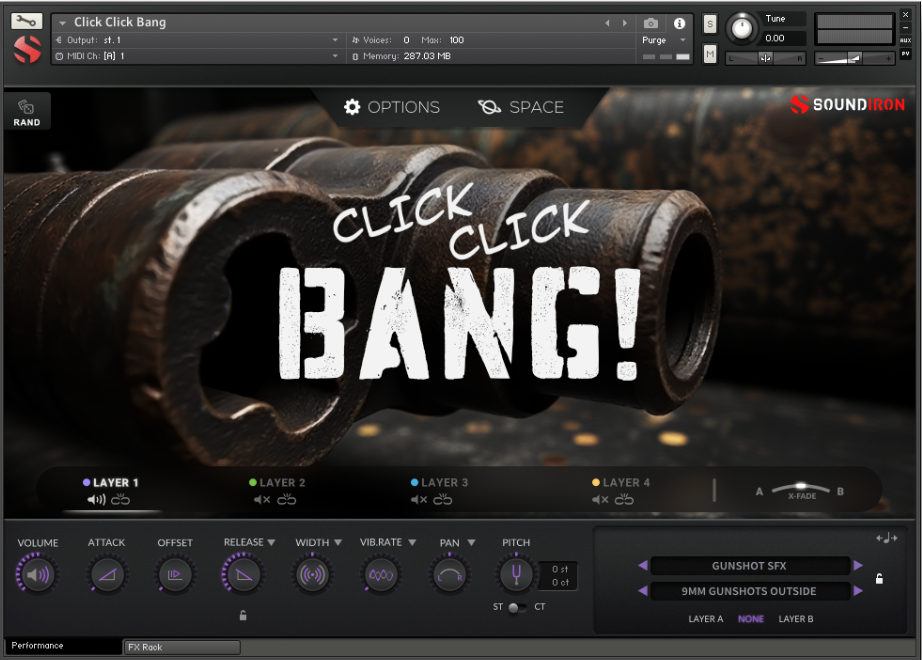Click the wrench edit icon top-left
The image size is (922, 660).
pos(27,19)
